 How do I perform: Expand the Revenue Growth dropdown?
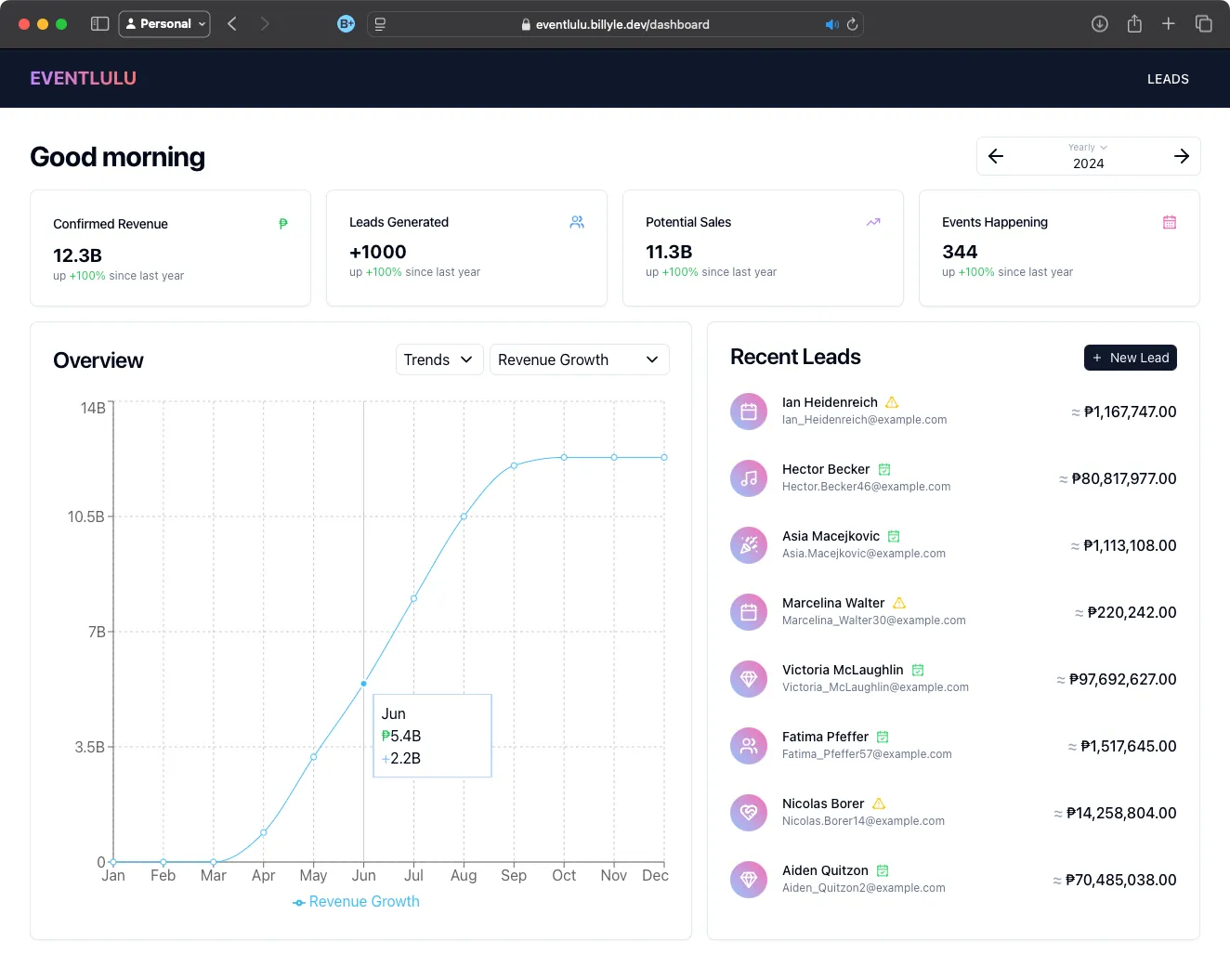(578, 359)
